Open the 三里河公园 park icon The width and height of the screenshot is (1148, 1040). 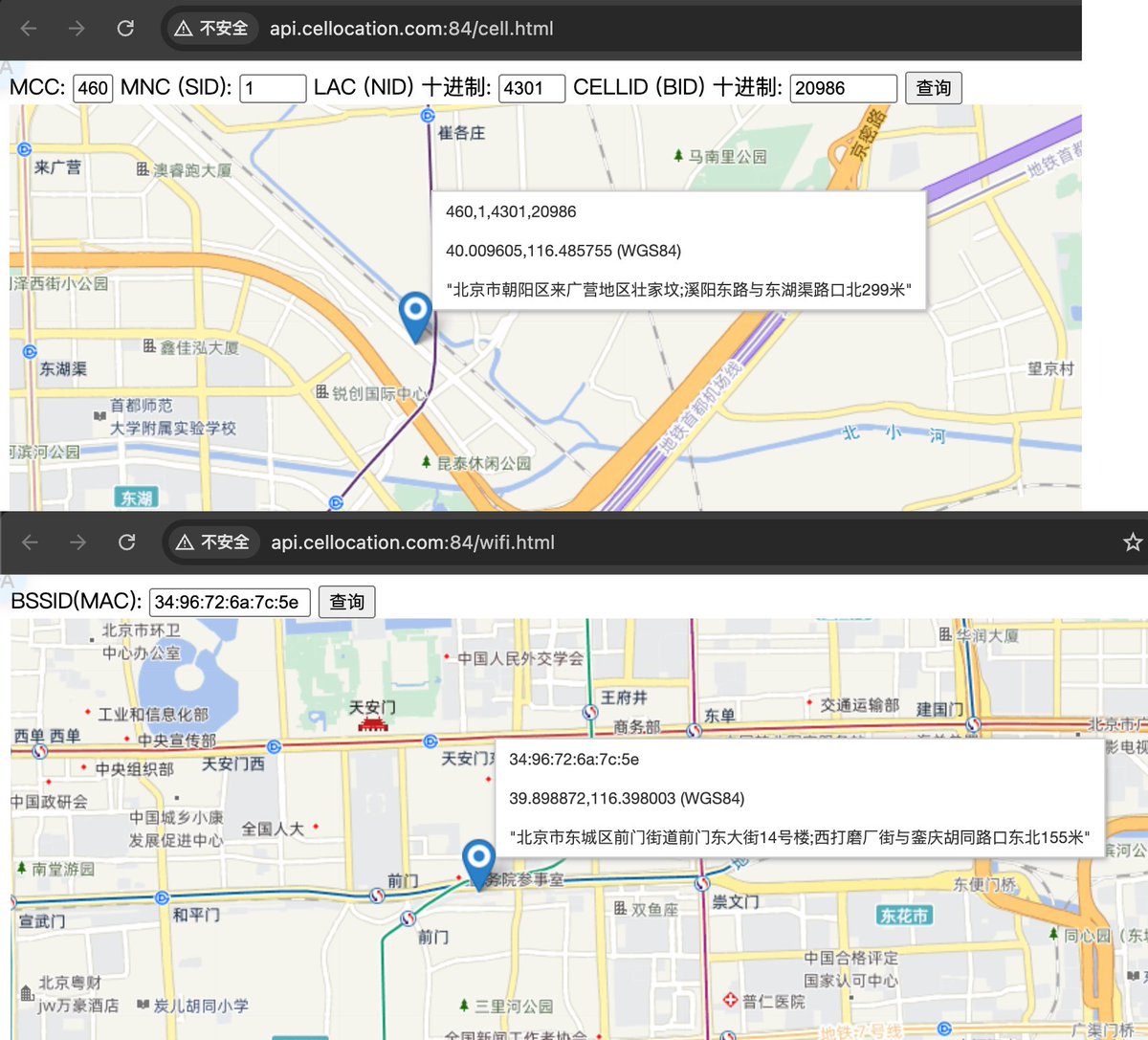464,1006
